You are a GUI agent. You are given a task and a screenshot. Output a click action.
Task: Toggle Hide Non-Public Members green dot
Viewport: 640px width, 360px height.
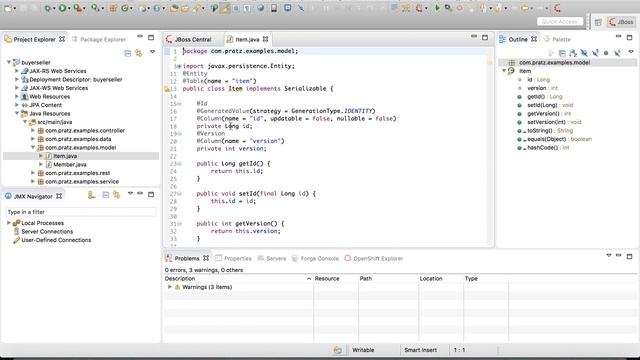606,53
